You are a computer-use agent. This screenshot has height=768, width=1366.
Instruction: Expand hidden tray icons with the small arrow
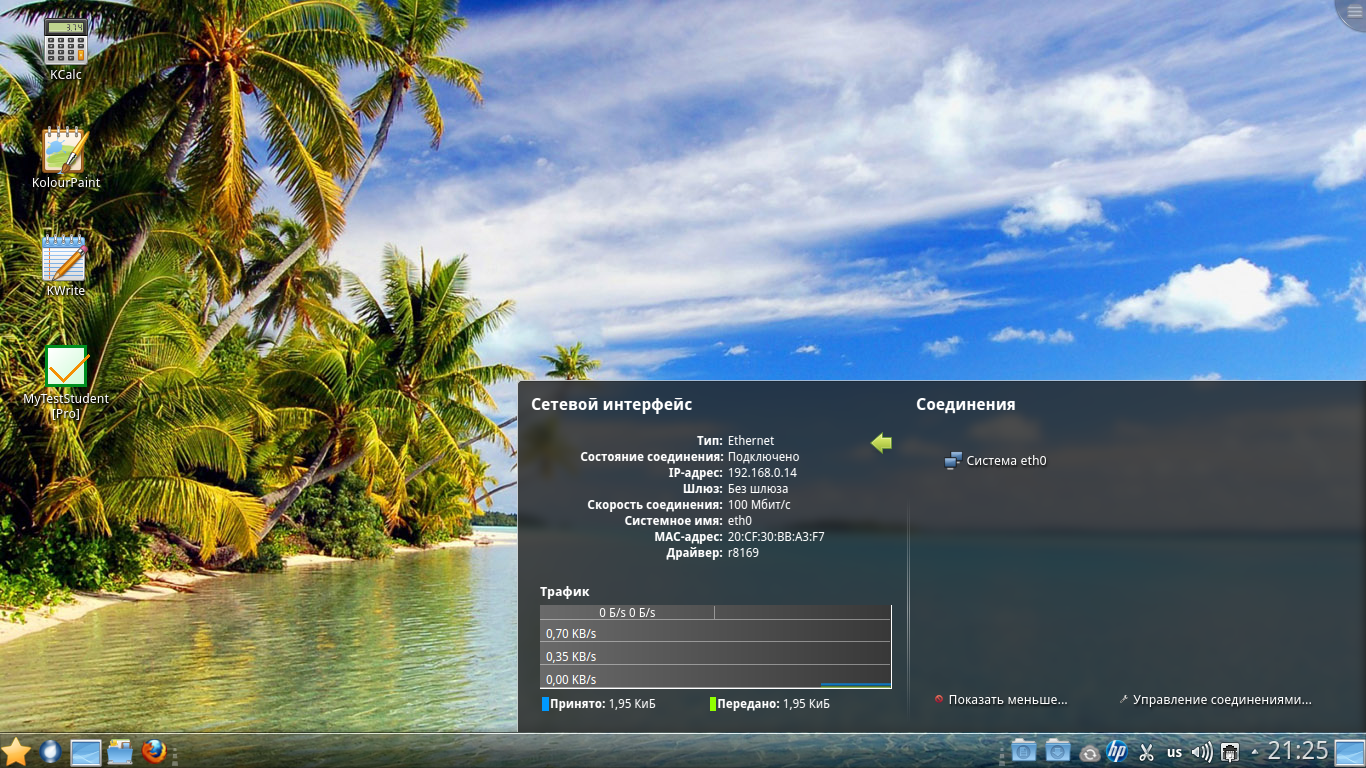pyautogui.click(x=1254, y=752)
